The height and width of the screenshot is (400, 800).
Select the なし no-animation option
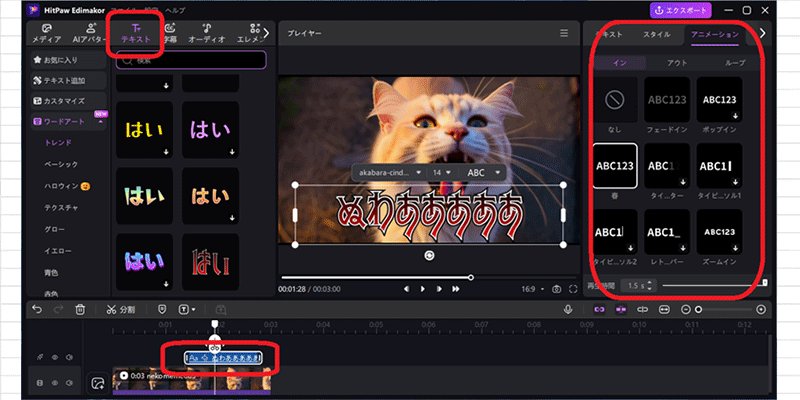[x=615, y=100]
